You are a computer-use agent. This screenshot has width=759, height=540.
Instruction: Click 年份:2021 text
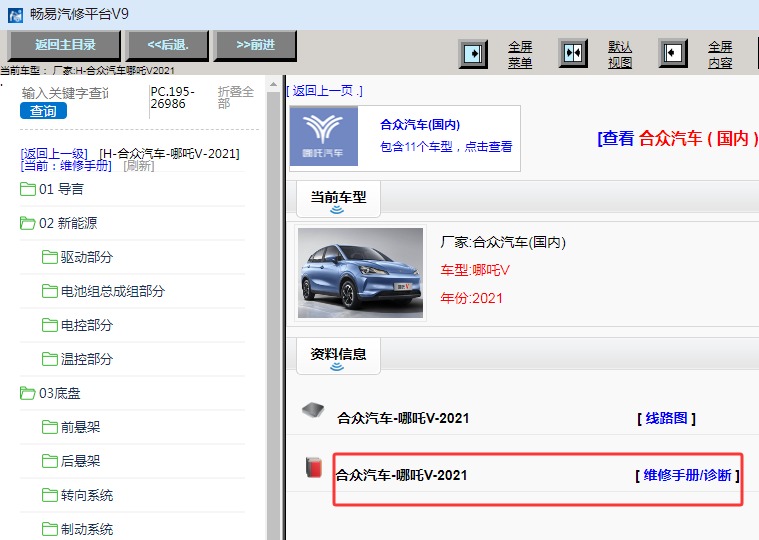pos(471,298)
